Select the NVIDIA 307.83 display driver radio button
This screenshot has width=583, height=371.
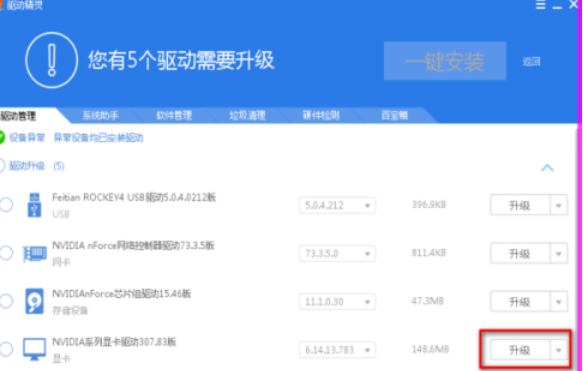click(6, 349)
